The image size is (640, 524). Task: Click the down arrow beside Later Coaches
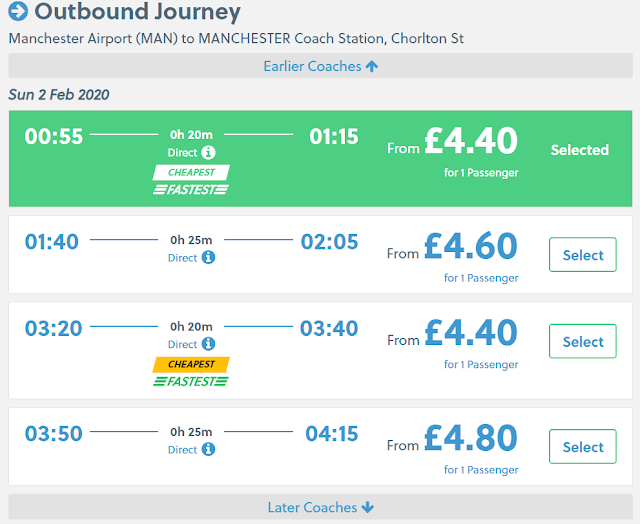(368, 507)
